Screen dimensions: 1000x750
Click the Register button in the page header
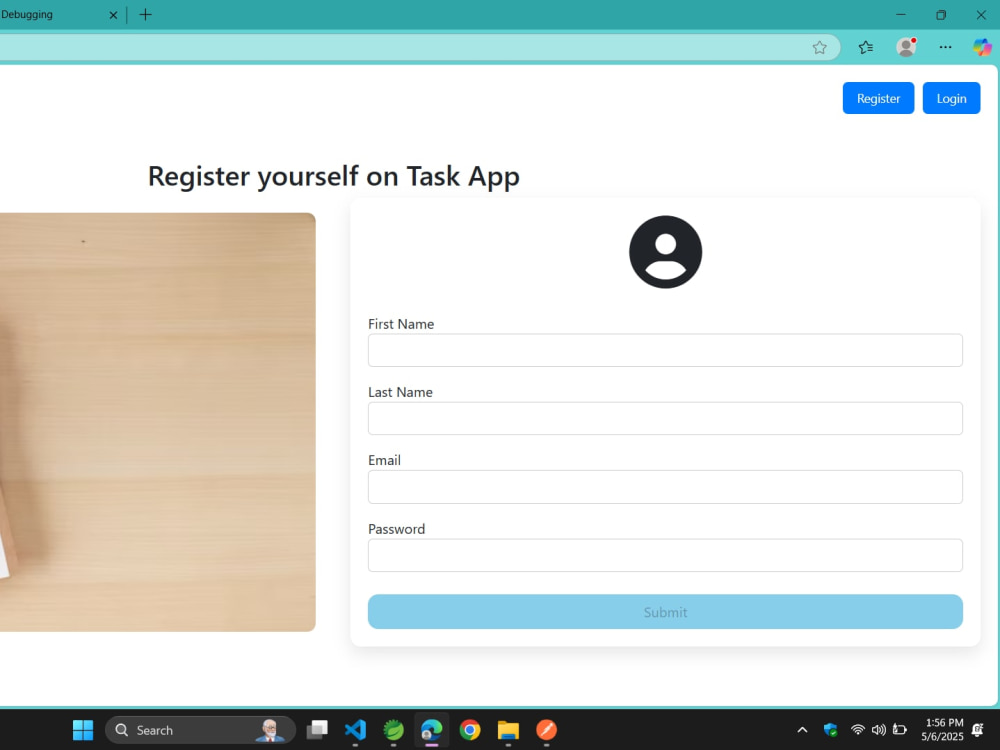(878, 98)
